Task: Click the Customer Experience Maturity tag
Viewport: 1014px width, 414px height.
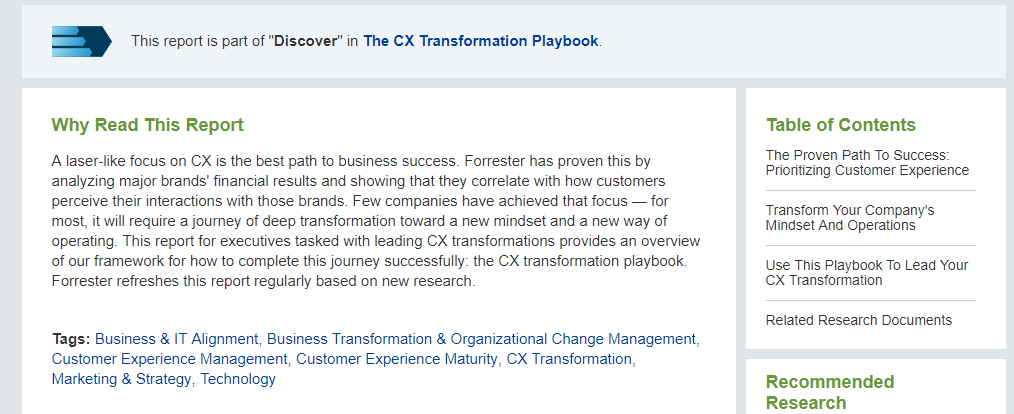Action: 396,359
